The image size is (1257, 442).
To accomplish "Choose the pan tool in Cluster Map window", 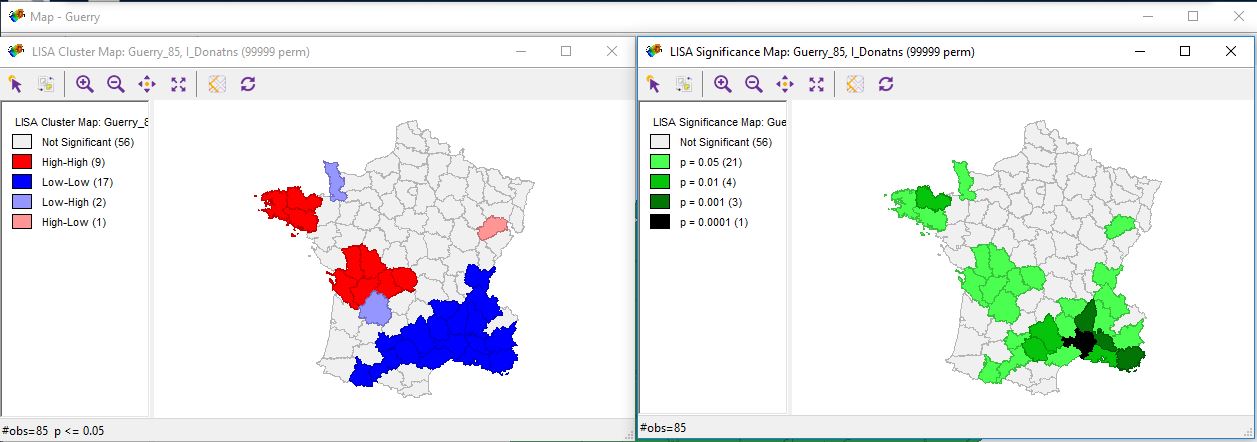I will [x=147, y=85].
